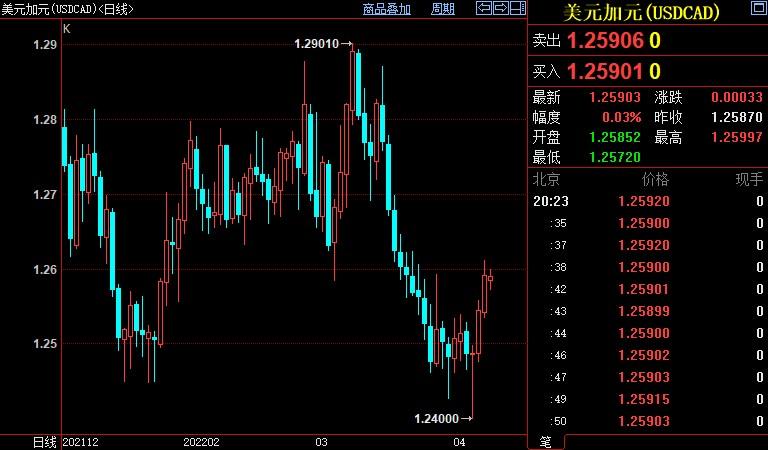Open the 商品叠加 overlay link
The width and height of the screenshot is (768, 450).
click(387, 9)
